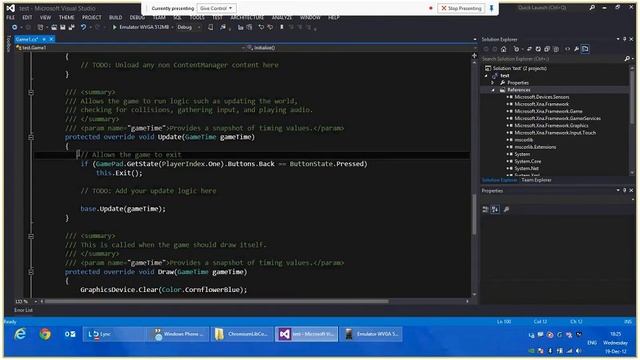Select Microsoft.Xna.Framework.Graphics reference

coord(551,126)
